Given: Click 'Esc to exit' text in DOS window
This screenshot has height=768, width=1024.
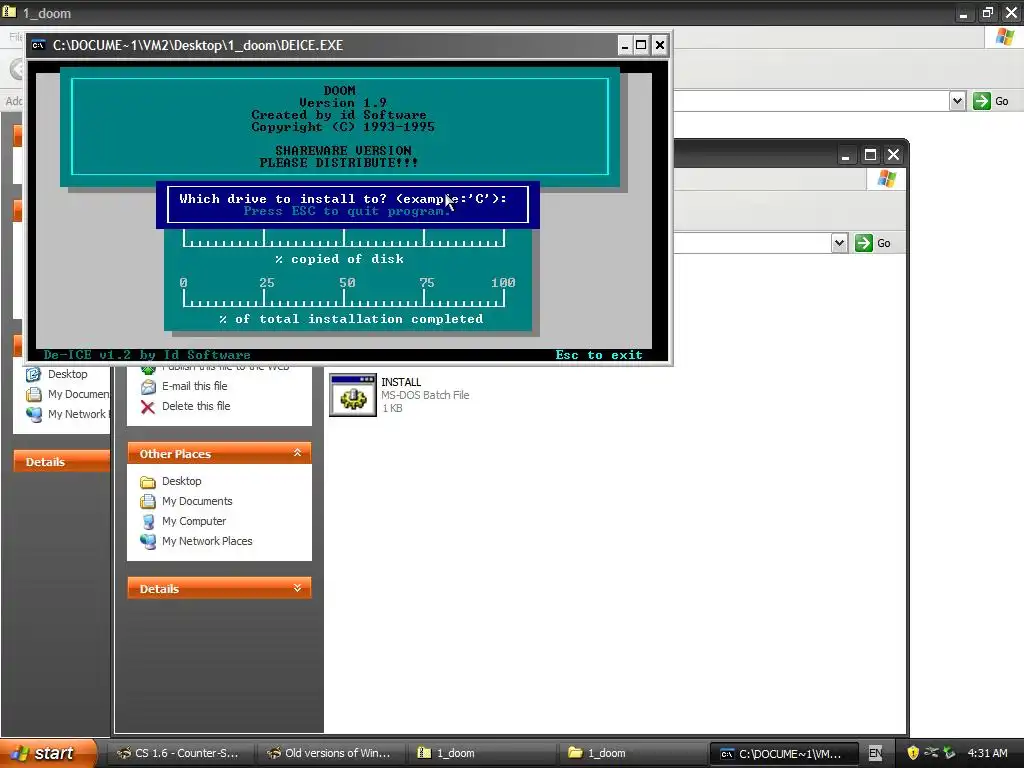Looking at the screenshot, I should click(x=599, y=355).
